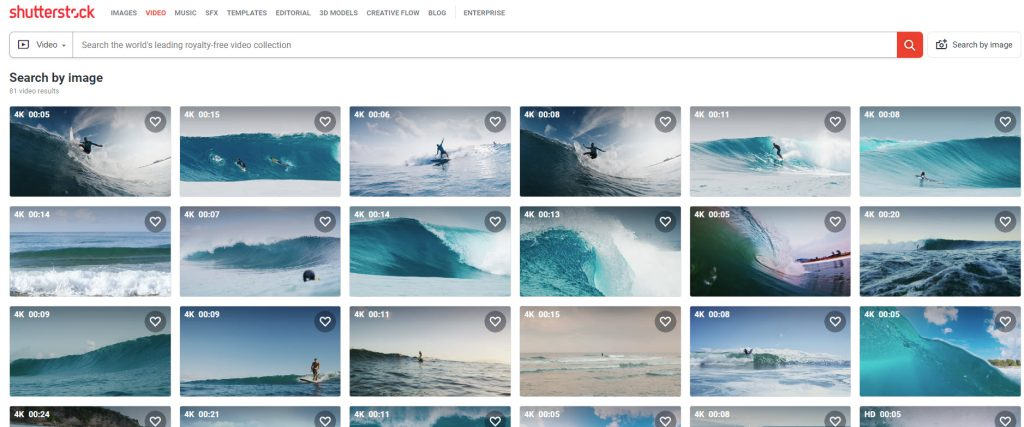Open the Video search type dropdown

(x=41, y=45)
